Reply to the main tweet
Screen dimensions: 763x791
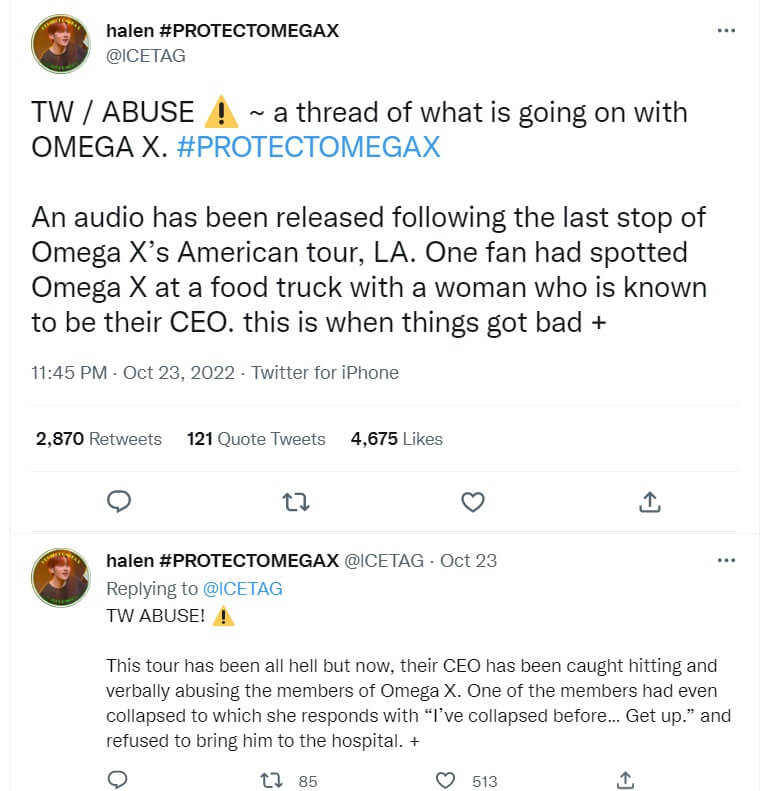119,500
